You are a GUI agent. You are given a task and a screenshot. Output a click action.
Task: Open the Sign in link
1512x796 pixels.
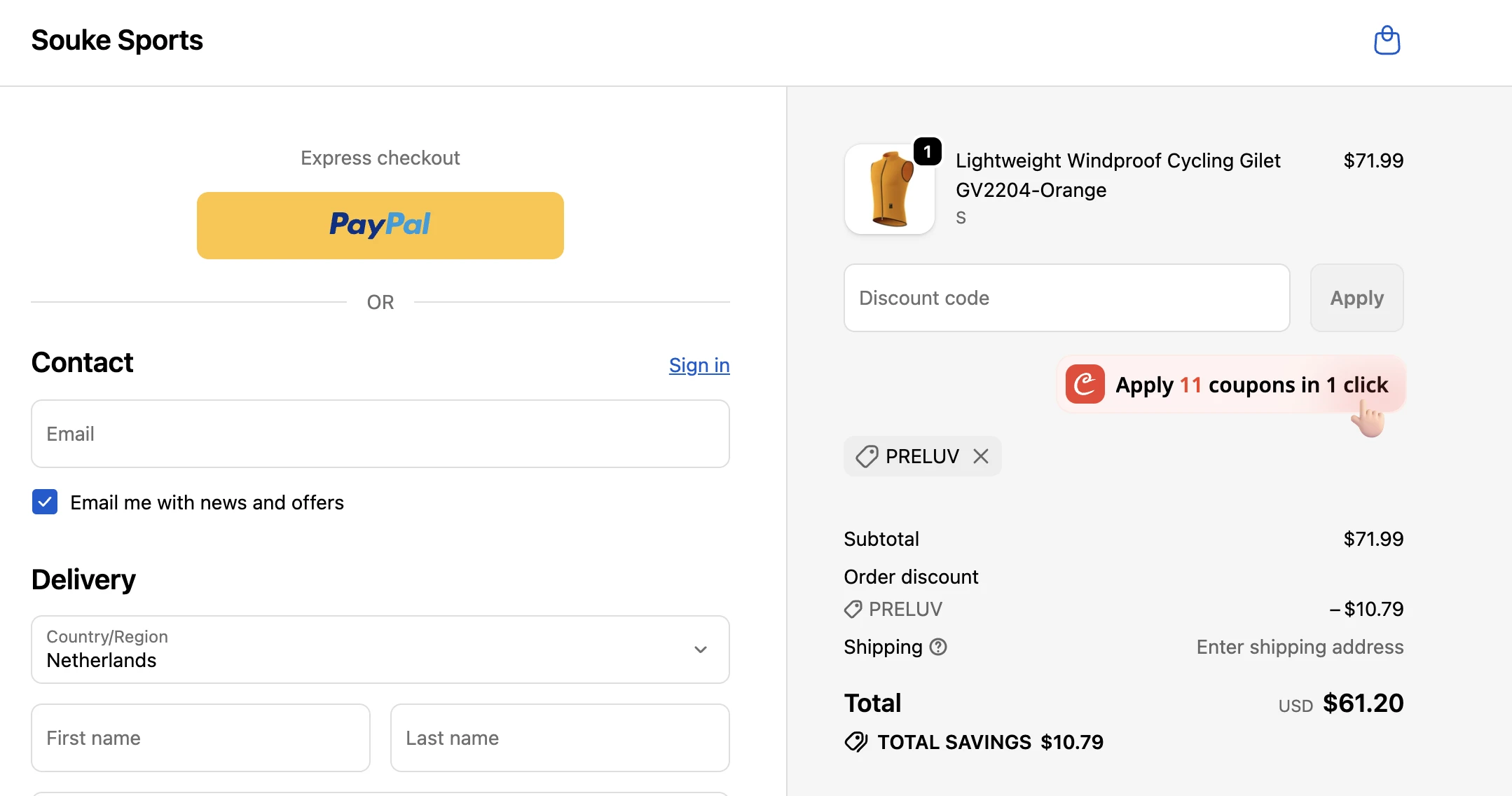[x=699, y=364]
